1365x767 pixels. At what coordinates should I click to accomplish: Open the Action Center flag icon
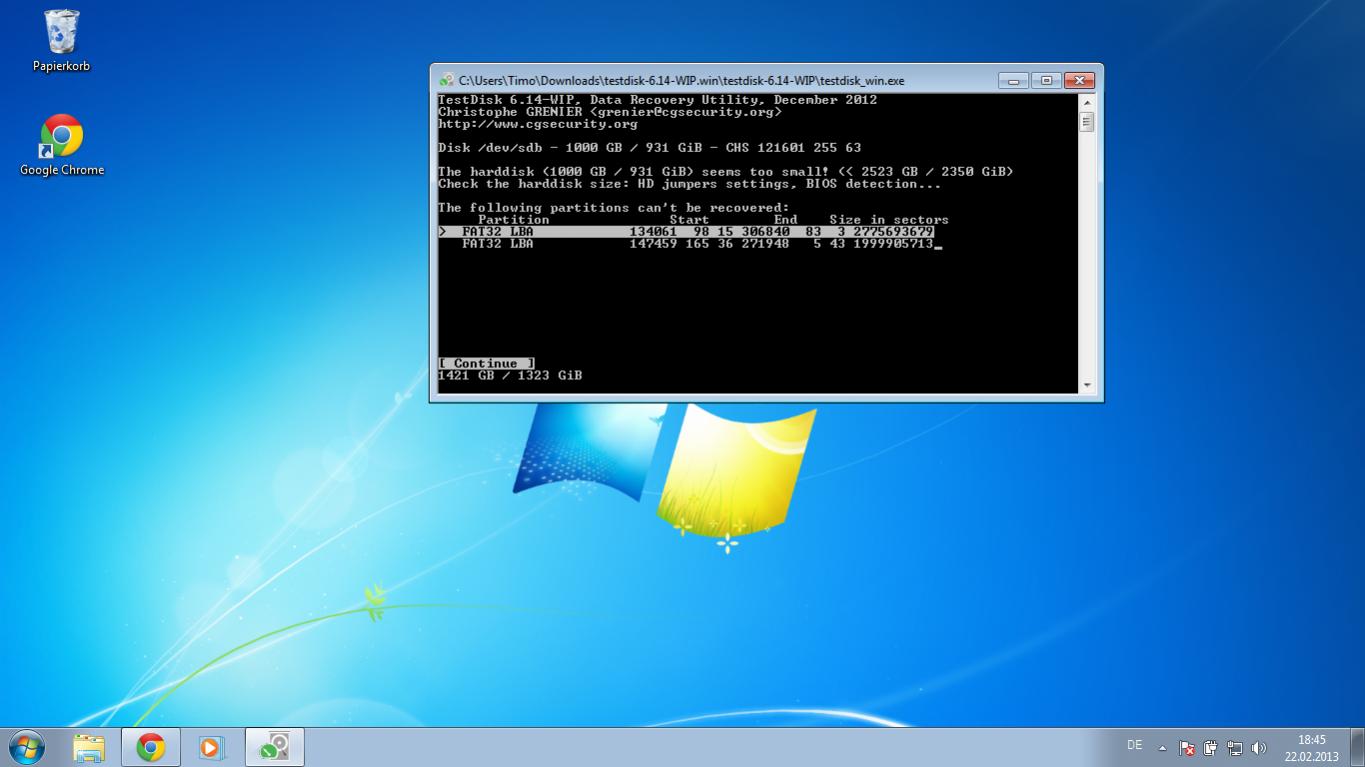tap(1187, 748)
